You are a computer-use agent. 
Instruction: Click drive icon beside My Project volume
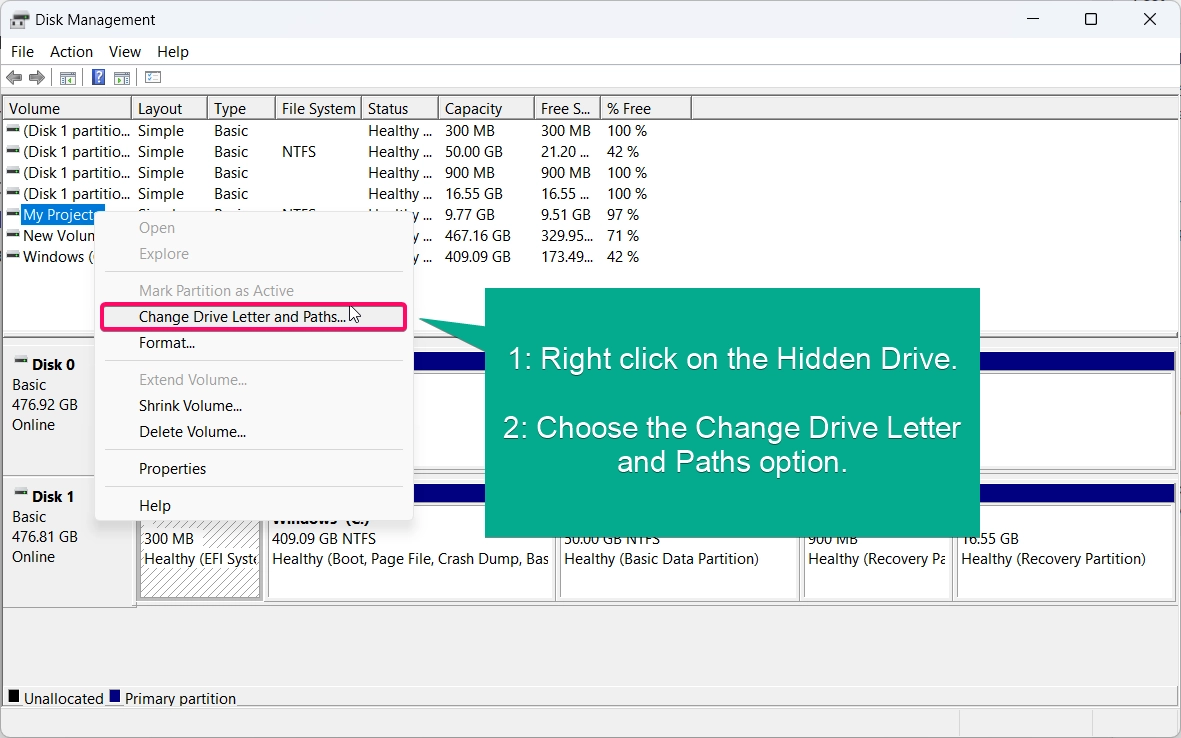pyautogui.click(x=13, y=215)
